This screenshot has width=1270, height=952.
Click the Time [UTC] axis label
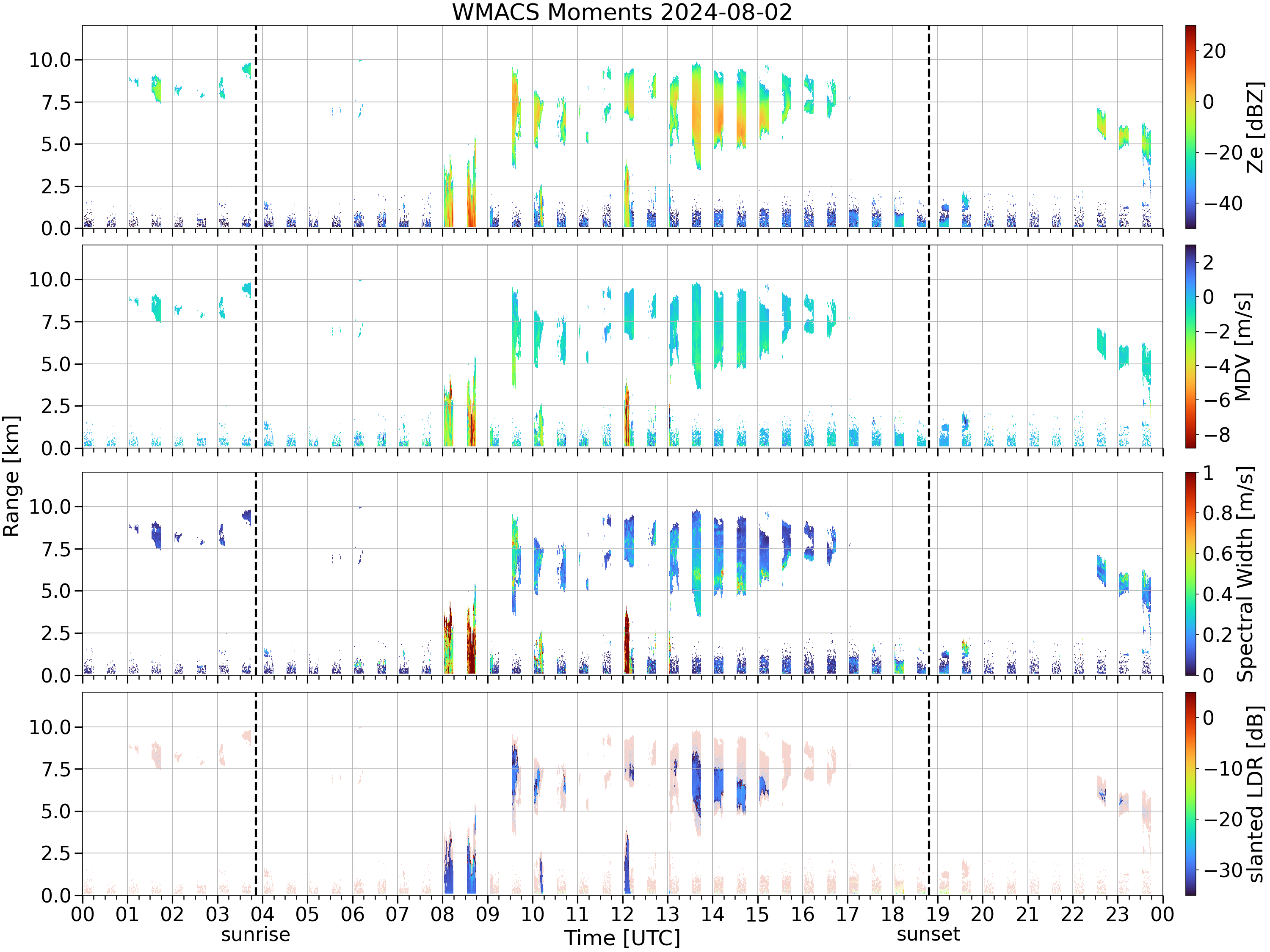[622, 938]
